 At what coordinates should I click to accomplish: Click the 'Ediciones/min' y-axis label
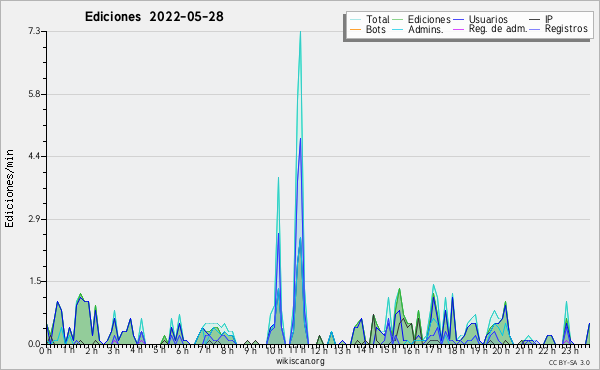click(x=9, y=188)
